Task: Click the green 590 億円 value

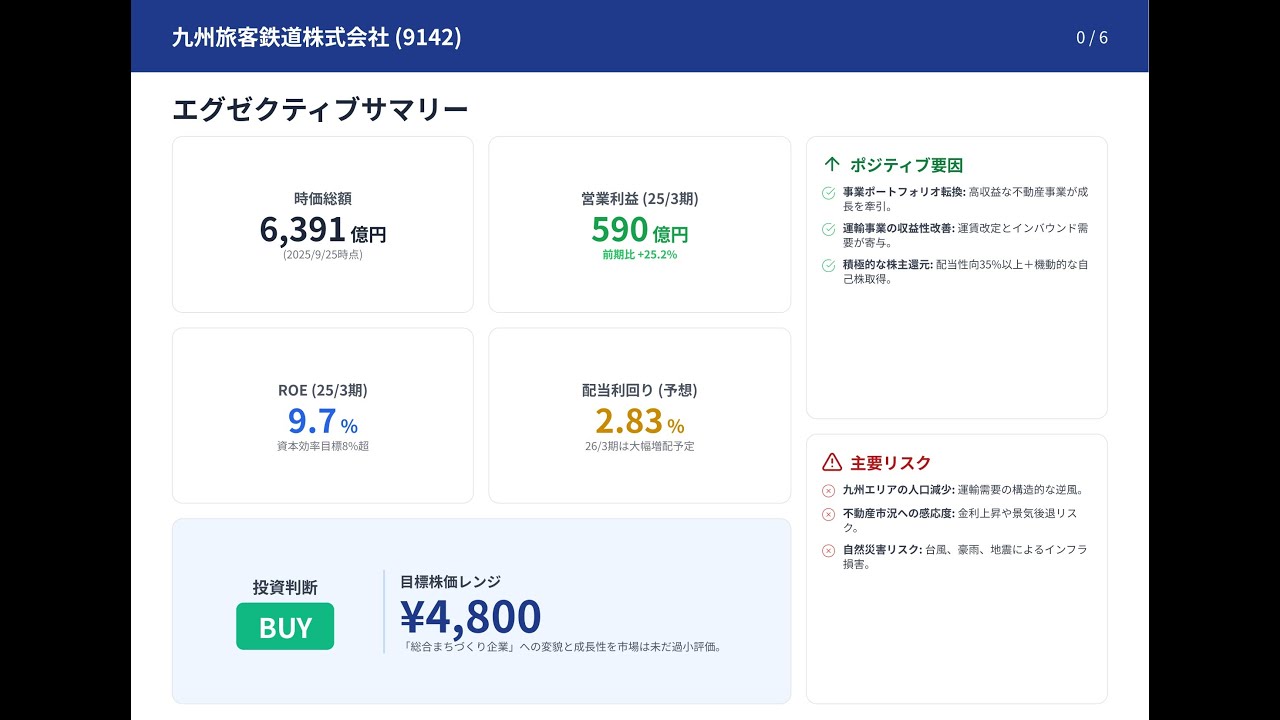Action: [x=640, y=230]
